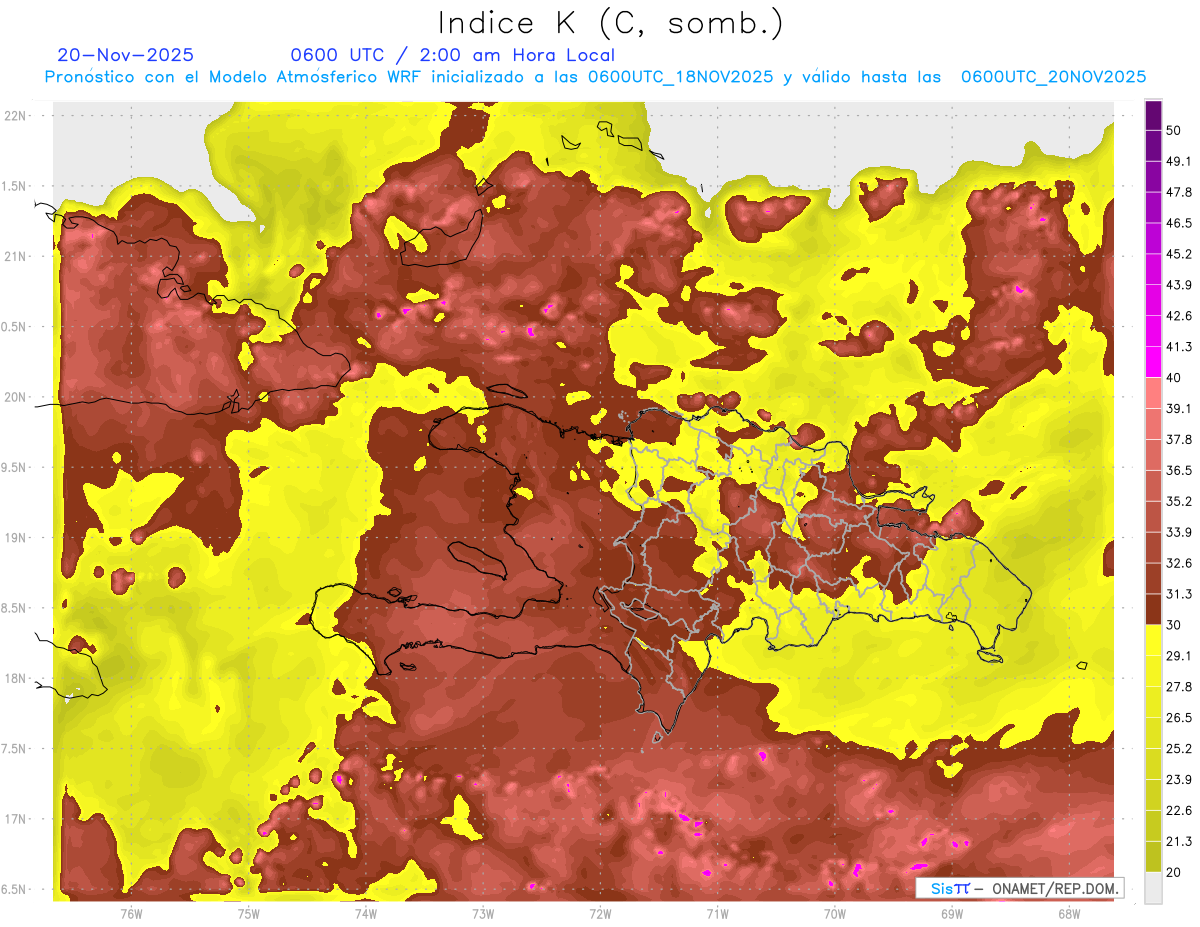Click "0600 UTC / 2:00 am Hora Local" text

pyautogui.click(x=452, y=56)
